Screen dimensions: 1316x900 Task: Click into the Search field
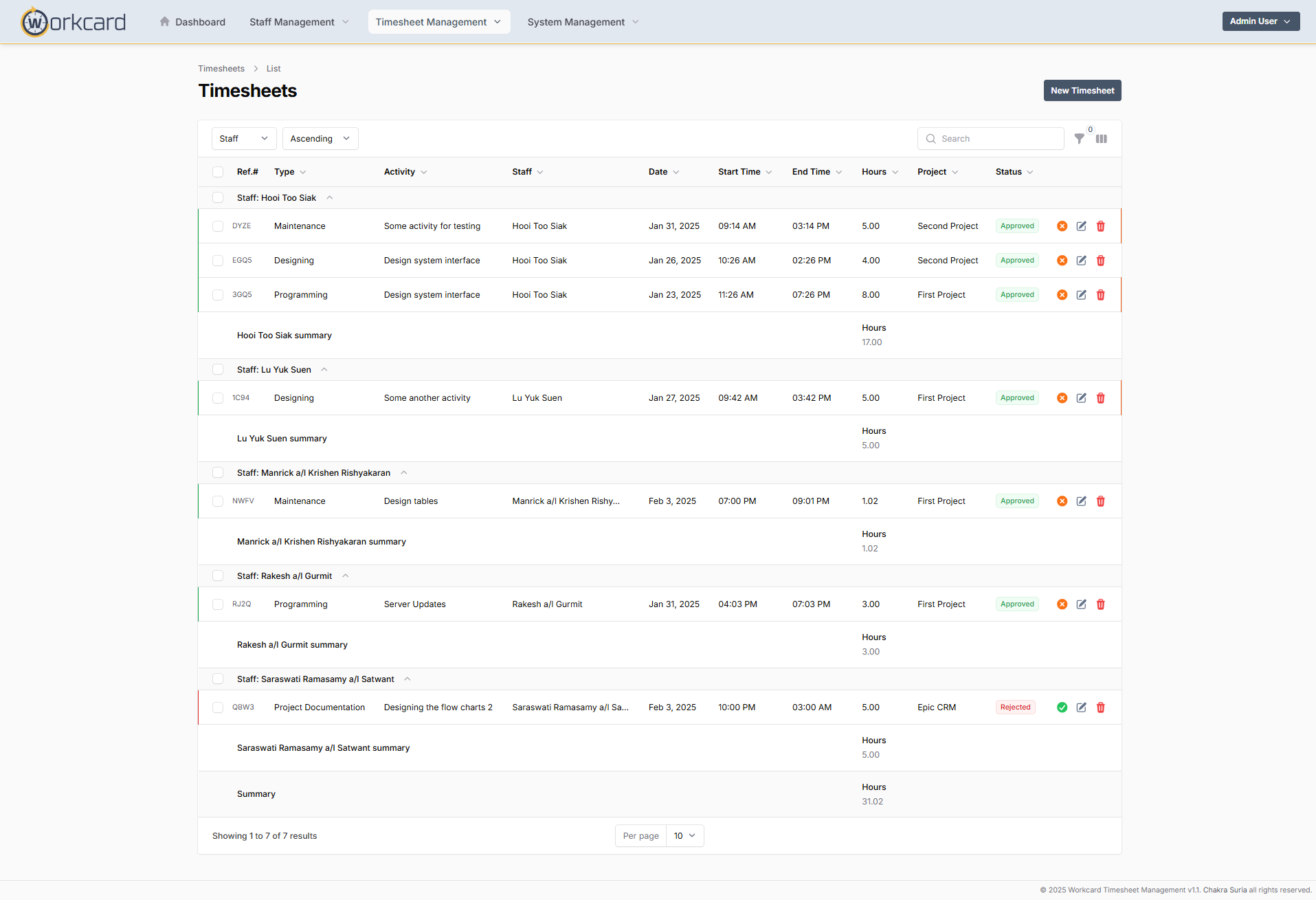pos(996,139)
